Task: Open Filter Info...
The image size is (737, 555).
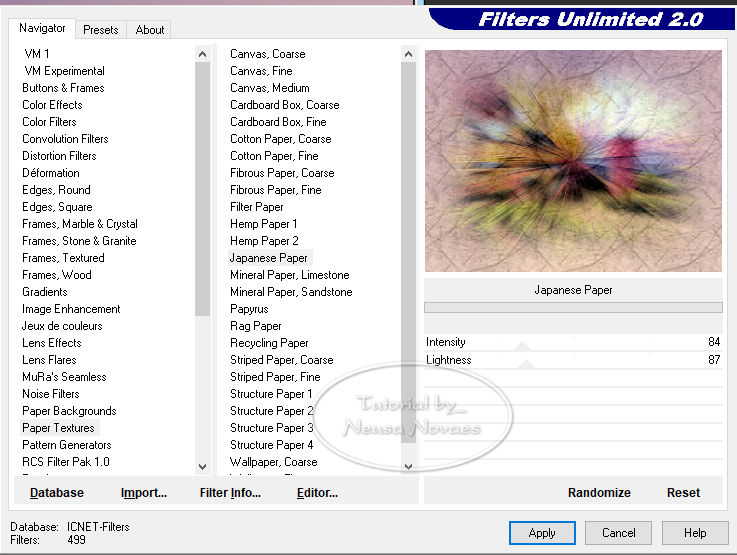Action: (x=230, y=492)
